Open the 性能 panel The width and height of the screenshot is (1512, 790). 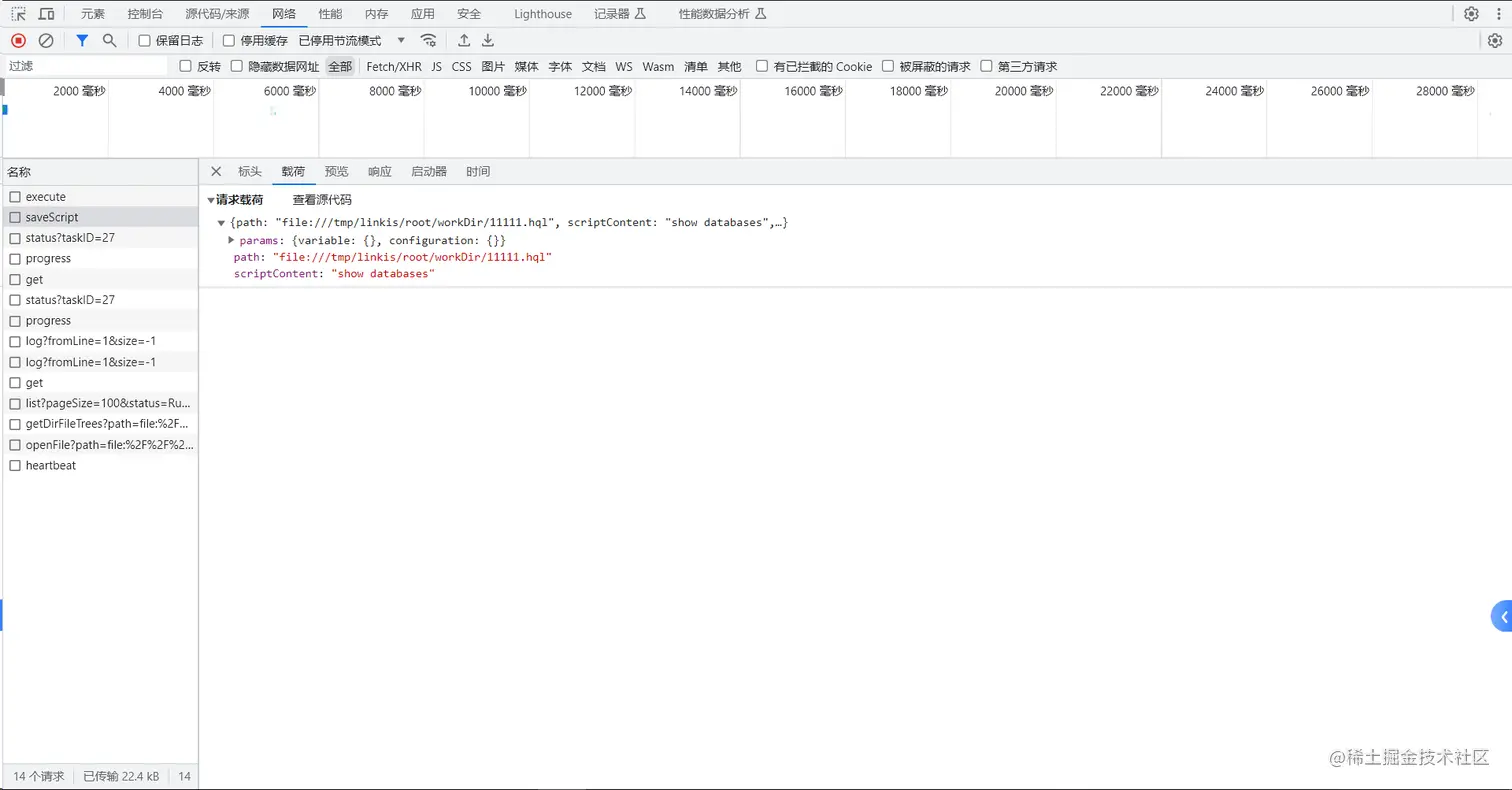(330, 14)
